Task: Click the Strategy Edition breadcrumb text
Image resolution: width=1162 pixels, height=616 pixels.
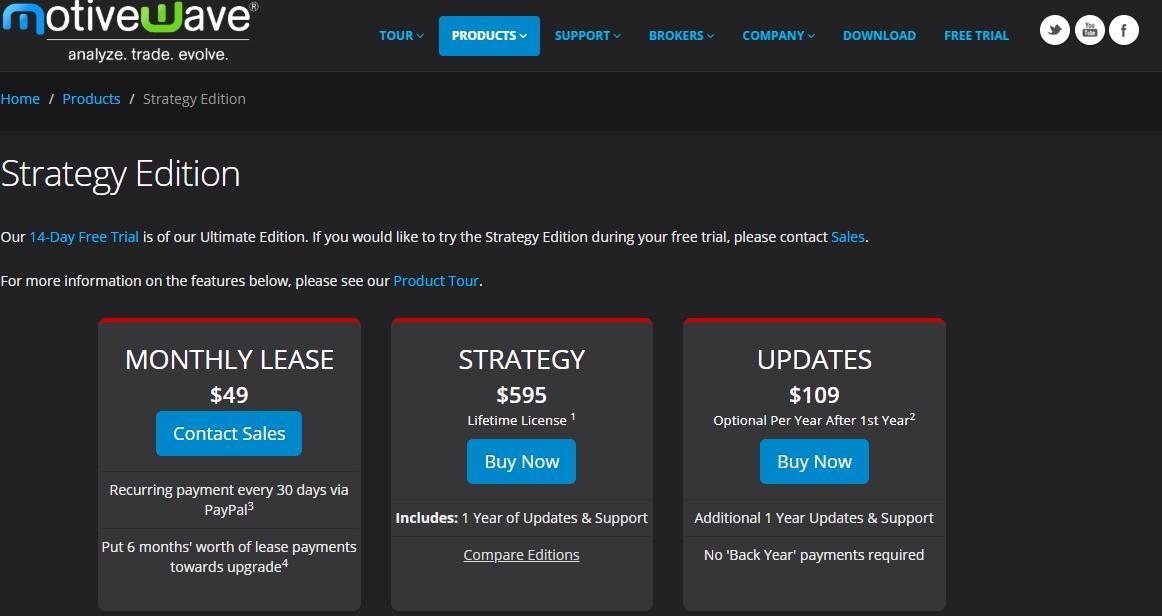Action: tap(194, 99)
